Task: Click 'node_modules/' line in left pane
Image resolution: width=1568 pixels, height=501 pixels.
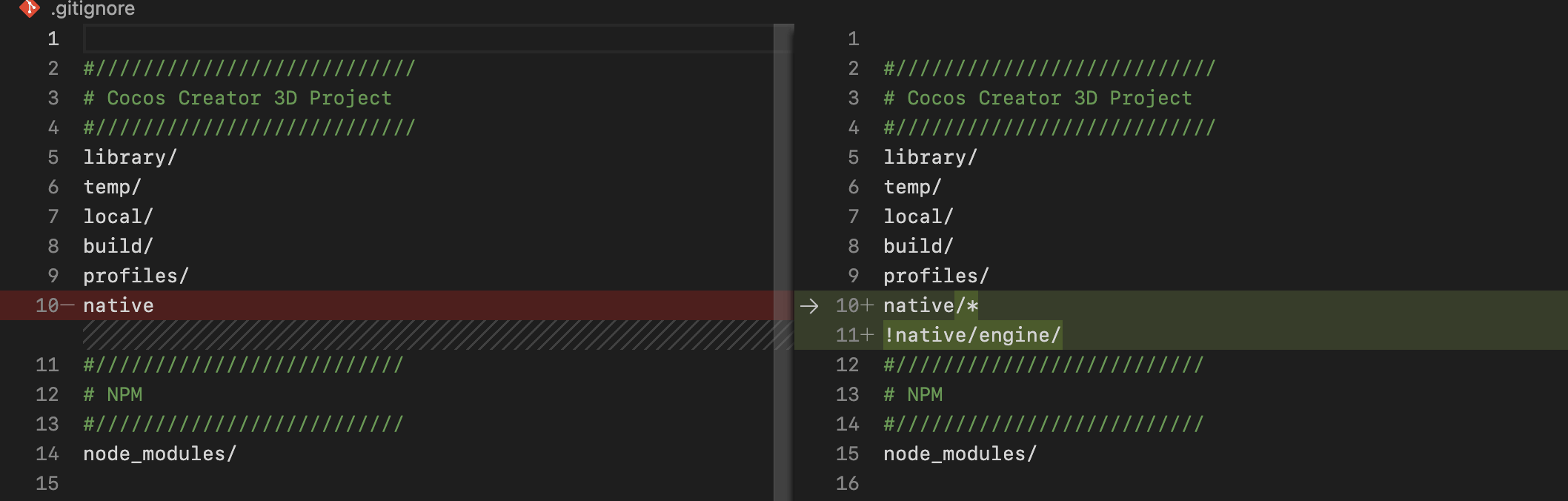Action: (x=159, y=454)
